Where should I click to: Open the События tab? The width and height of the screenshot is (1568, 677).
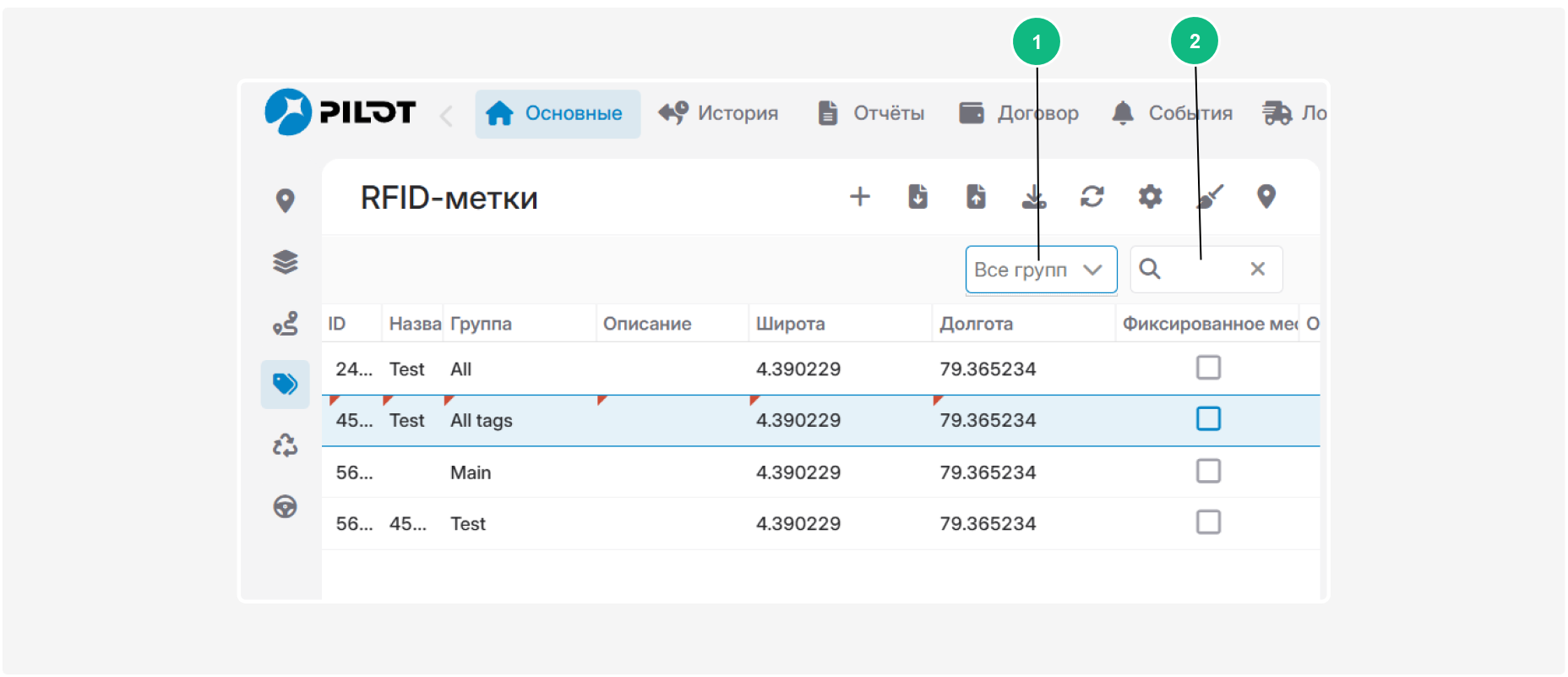click(x=1172, y=113)
